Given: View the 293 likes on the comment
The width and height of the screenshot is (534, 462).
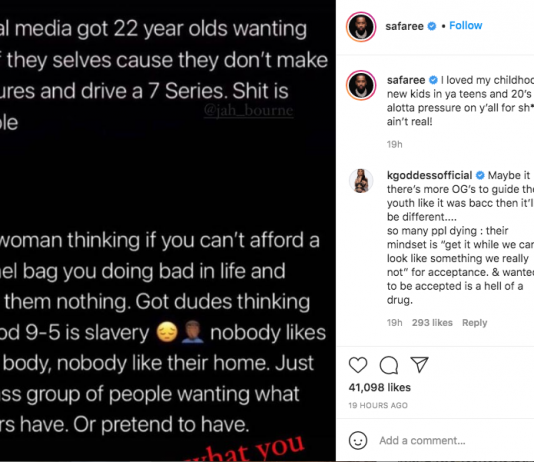Looking at the screenshot, I should (x=432, y=322).
